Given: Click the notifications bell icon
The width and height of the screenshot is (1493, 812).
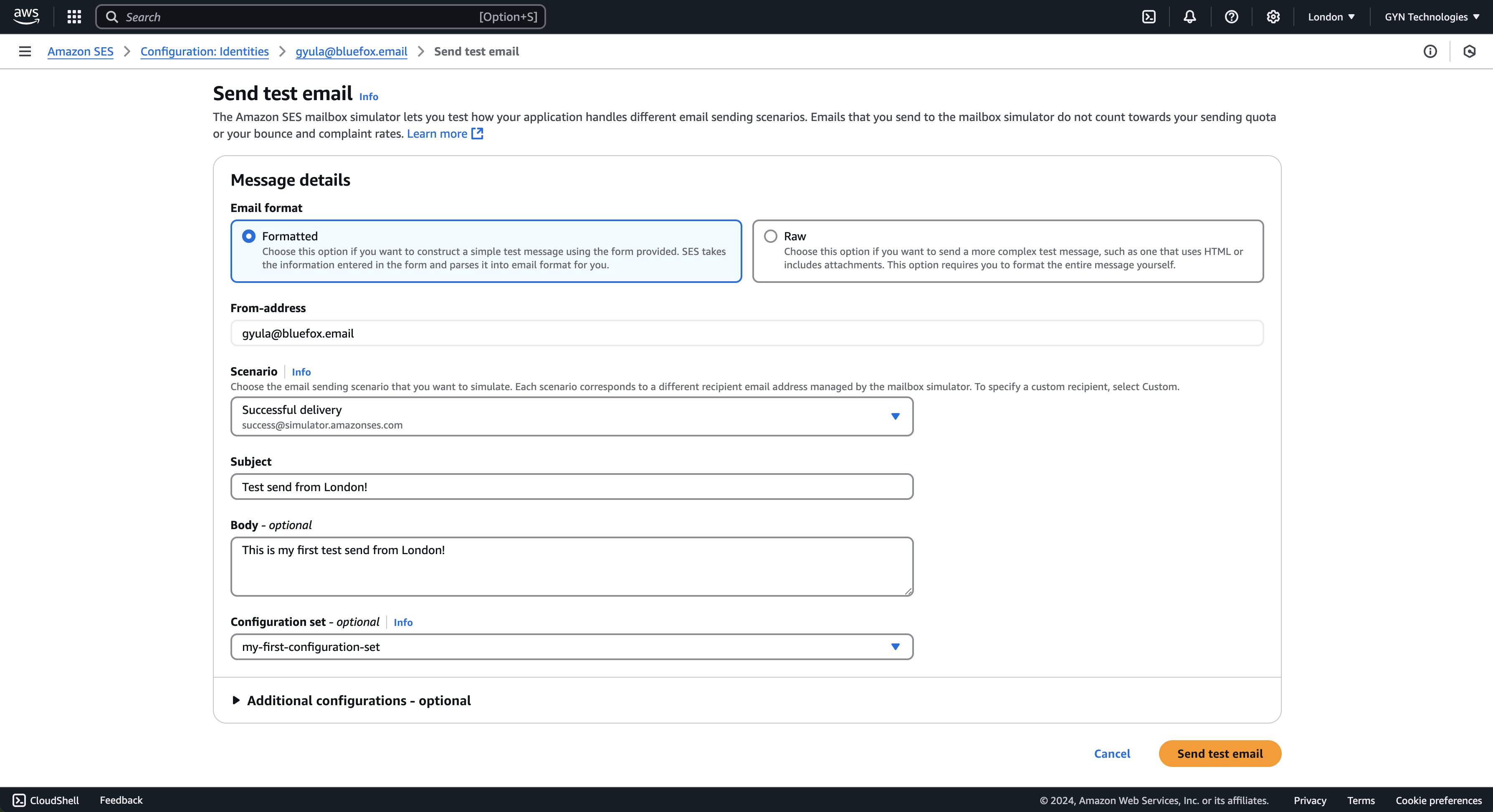Looking at the screenshot, I should (x=1190, y=16).
